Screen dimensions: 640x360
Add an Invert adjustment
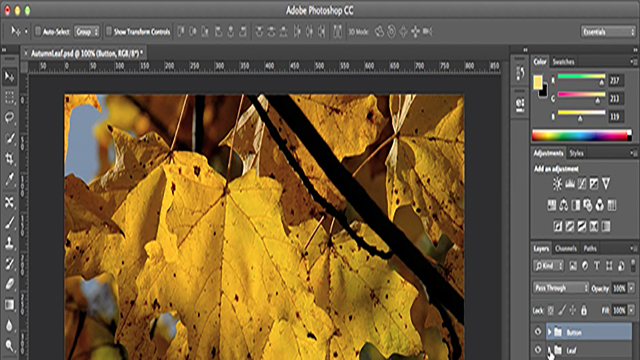[558, 227]
